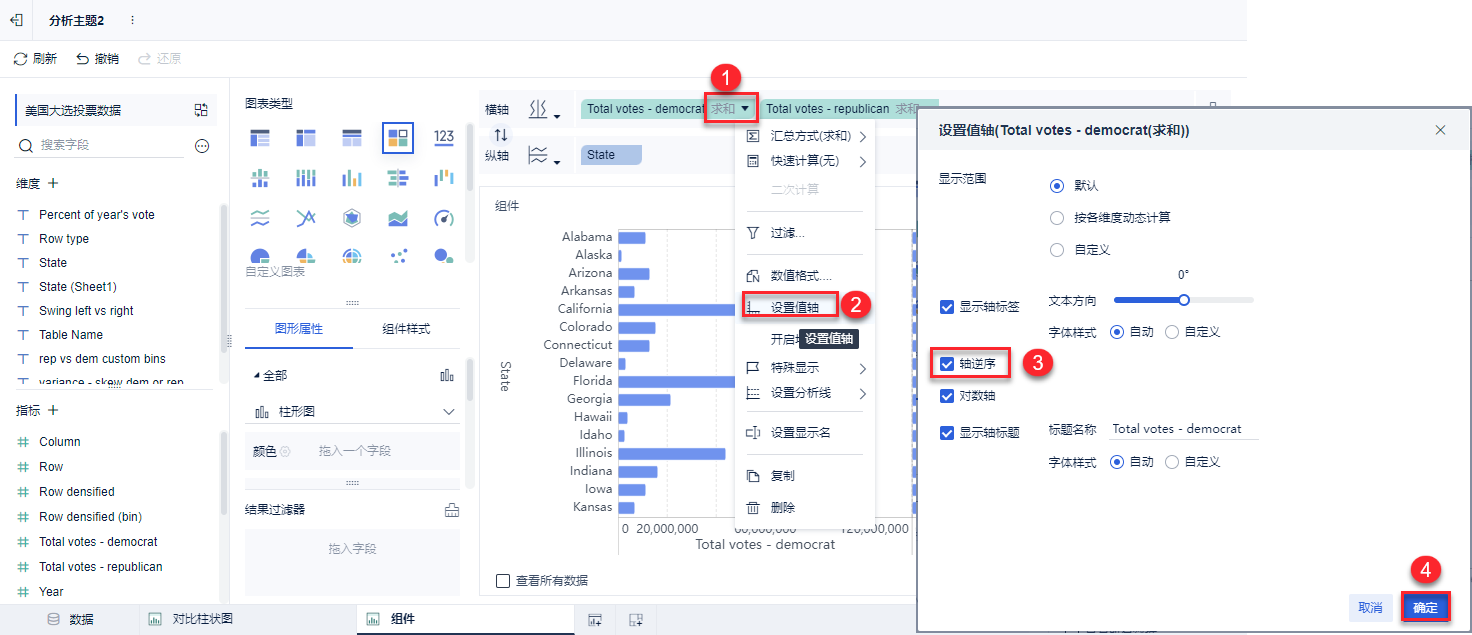
Task: Select the KPI 123 chart type icon
Action: pos(444,137)
